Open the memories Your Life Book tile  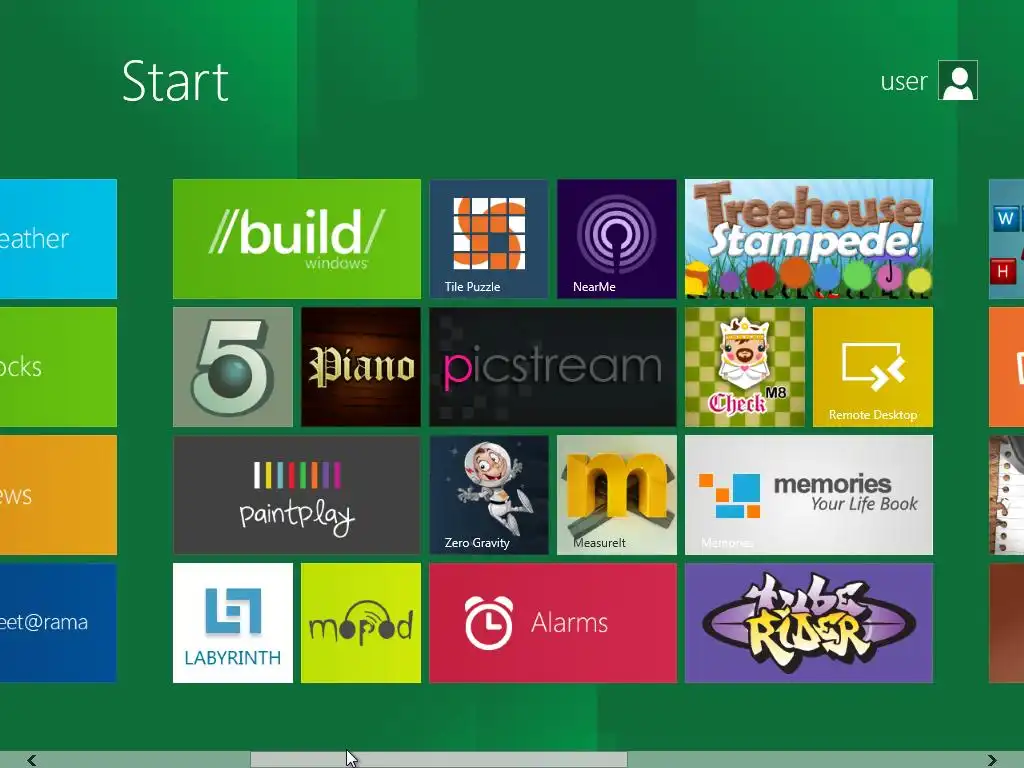[808, 494]
